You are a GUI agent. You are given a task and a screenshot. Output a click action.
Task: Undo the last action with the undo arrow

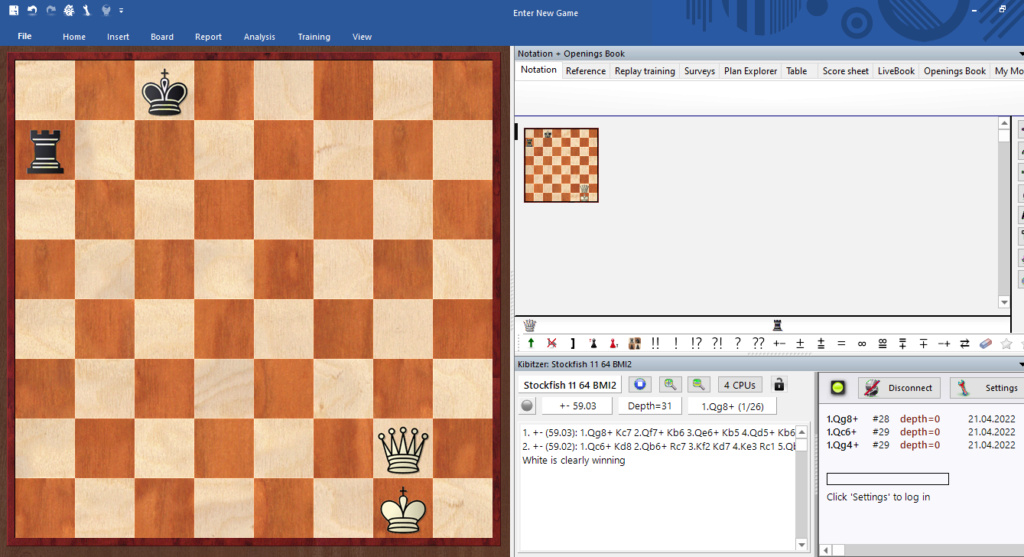tap(32, 10)
